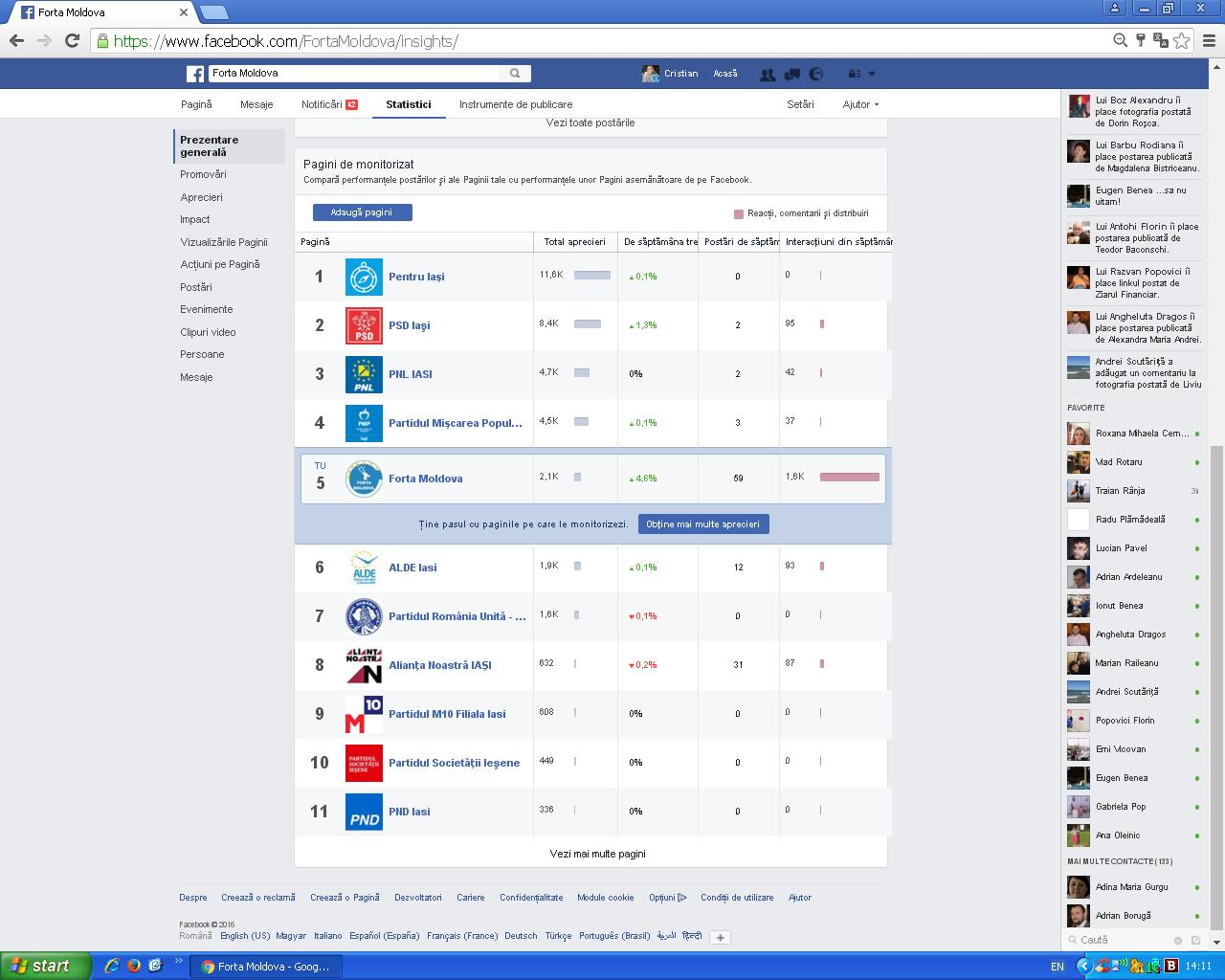Screen dimensions: 1225x980
Task: Click Obține mai multe aprecieri button
Action: (x=703, y=524)
